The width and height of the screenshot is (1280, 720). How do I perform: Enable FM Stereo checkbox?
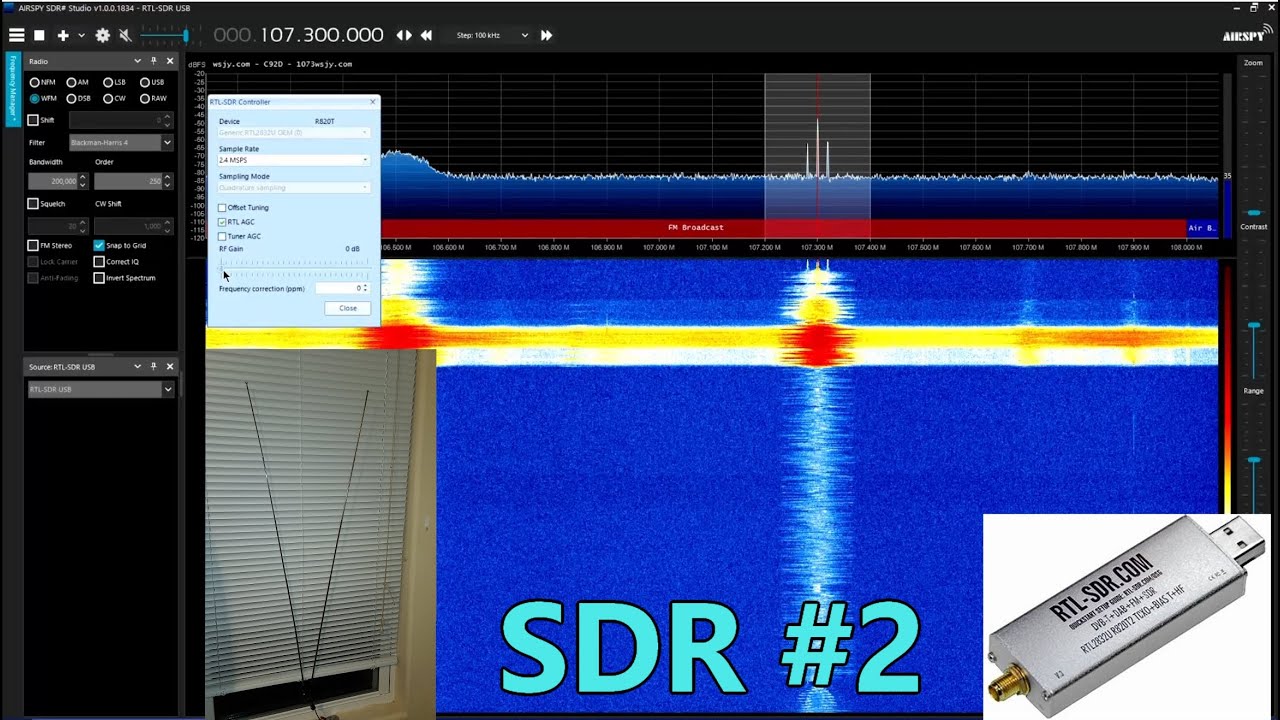pos(33,245)
